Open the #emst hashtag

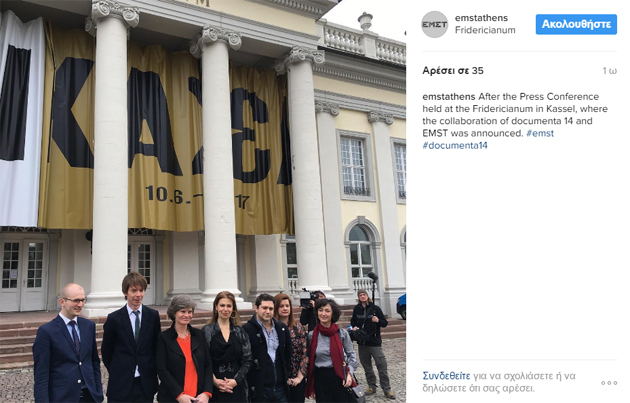click(x=540, y=133)
